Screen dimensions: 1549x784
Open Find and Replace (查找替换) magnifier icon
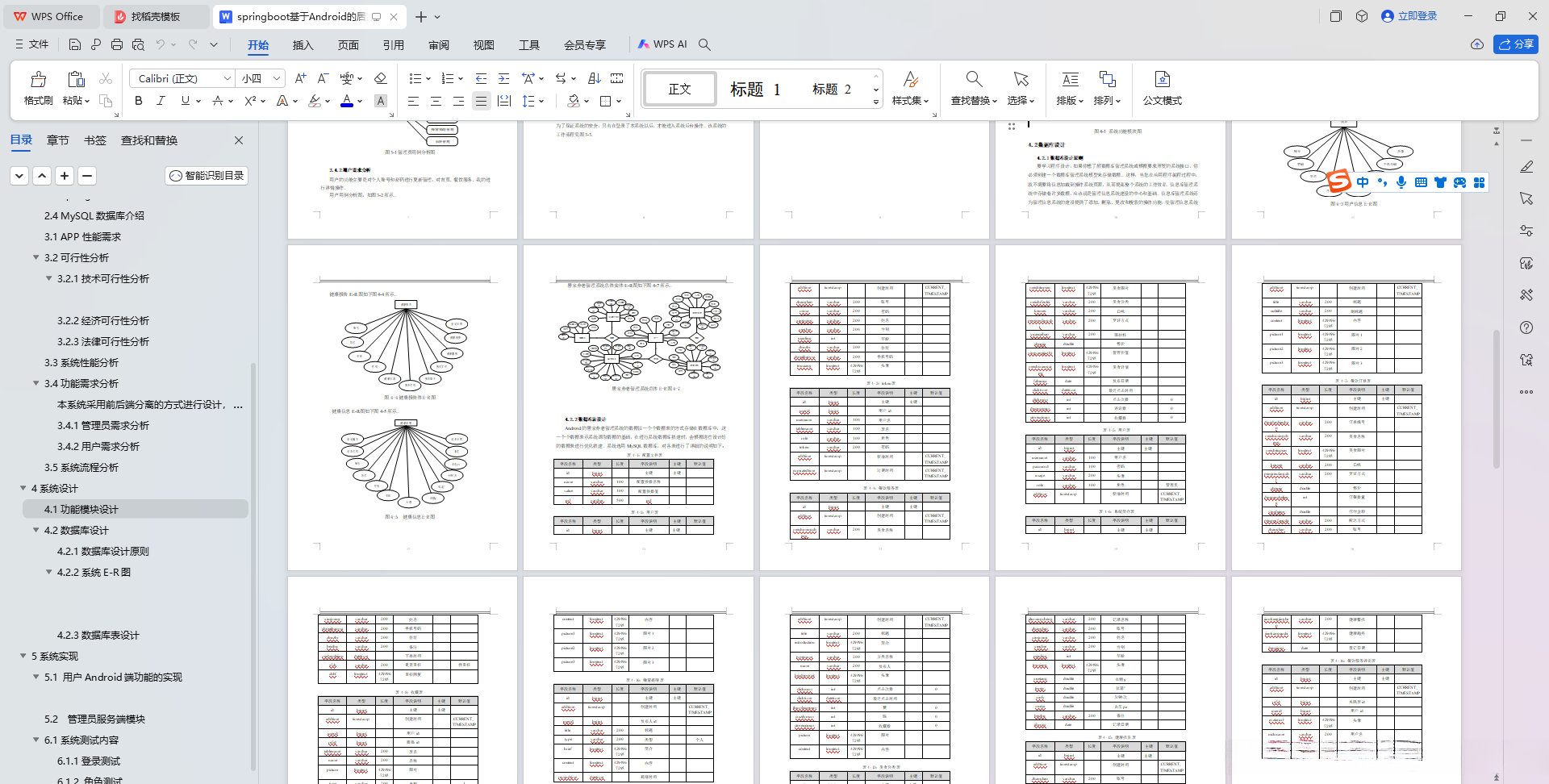tap(974, 79)
